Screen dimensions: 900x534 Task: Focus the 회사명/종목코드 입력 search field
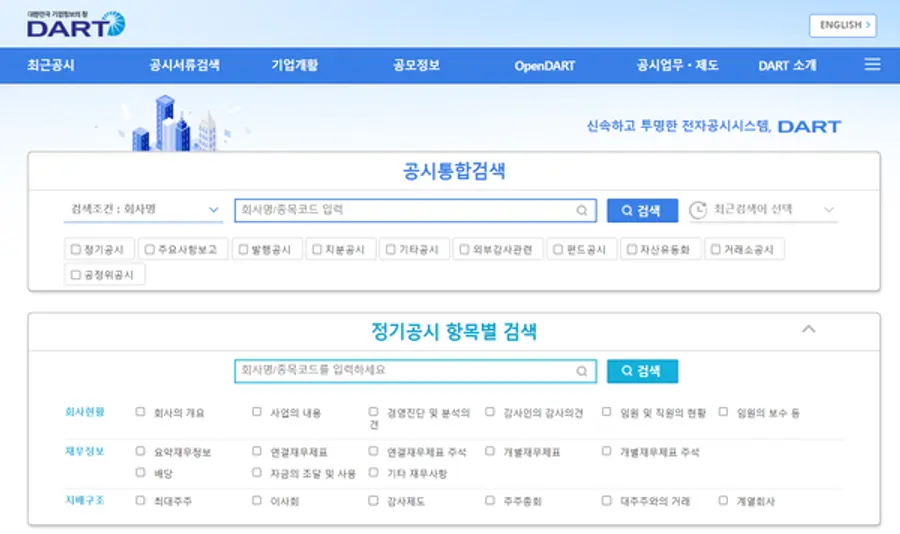coord(405,211)
